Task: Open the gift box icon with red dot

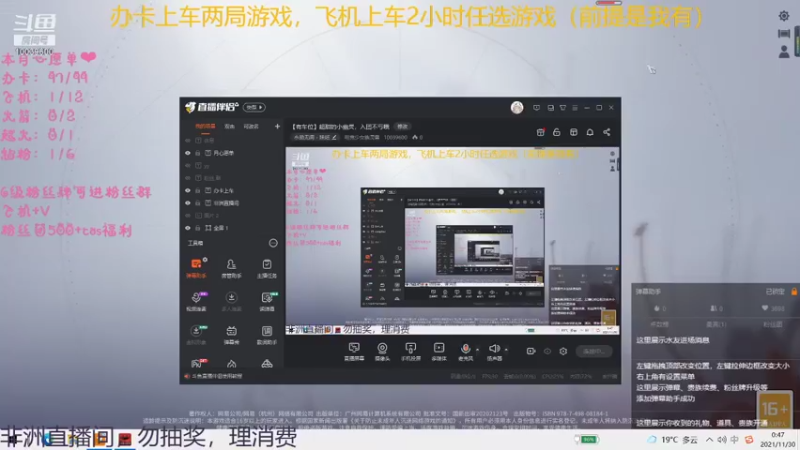Action: 540,132
